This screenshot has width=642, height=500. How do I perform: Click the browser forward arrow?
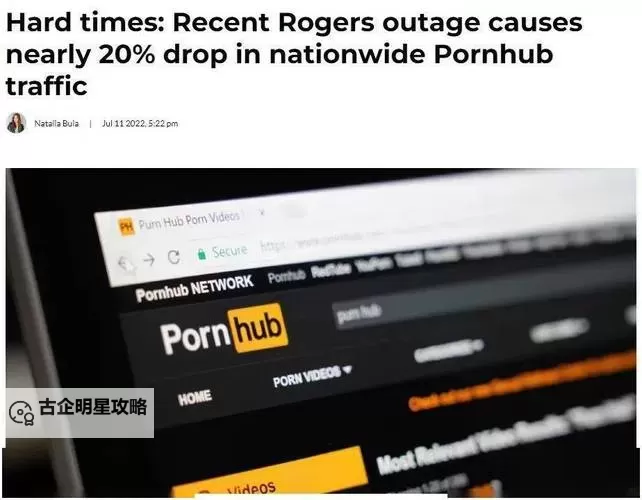149,260
